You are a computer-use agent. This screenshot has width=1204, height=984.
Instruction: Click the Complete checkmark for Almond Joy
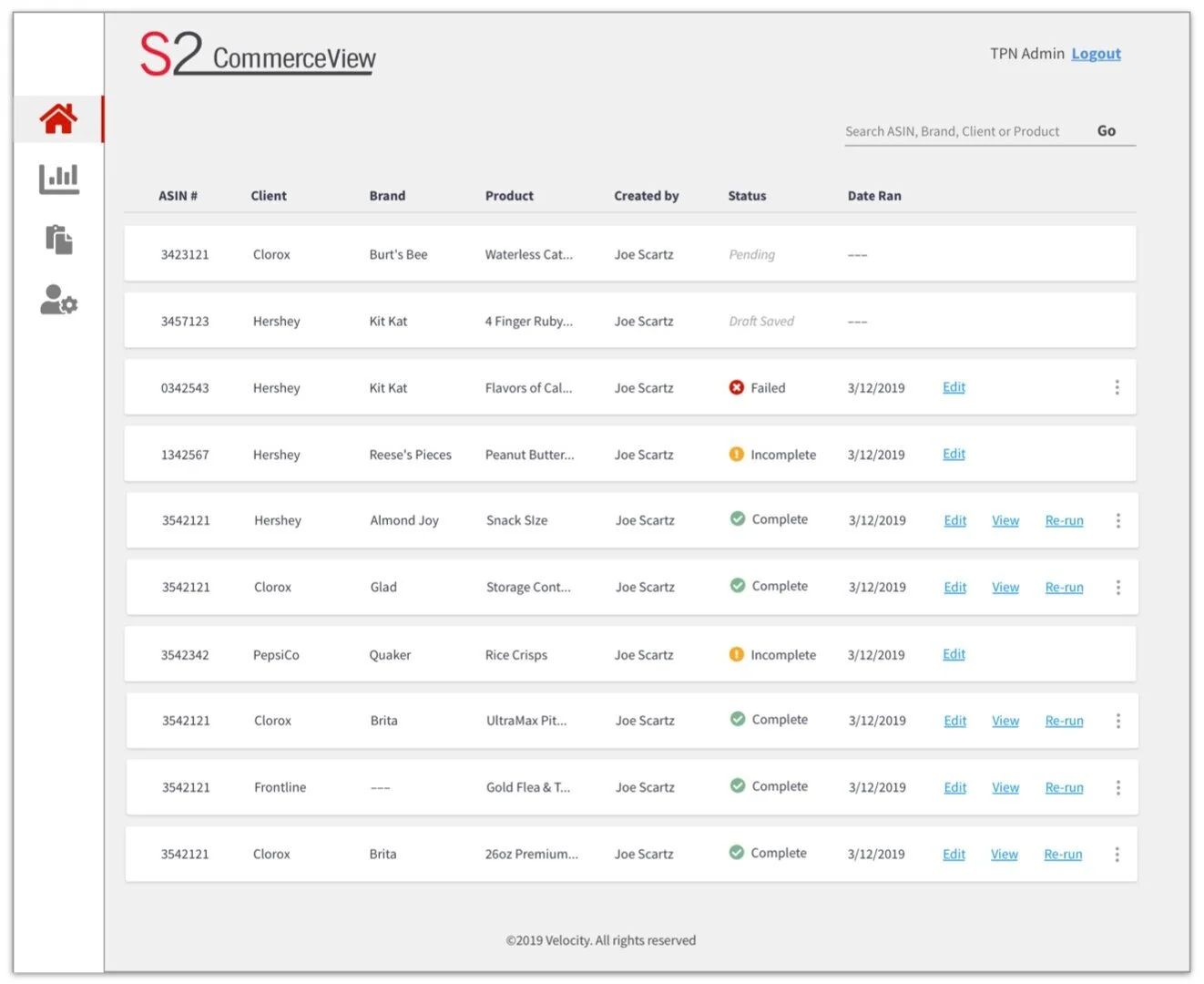pyautogui.click(x=737, y=518)
